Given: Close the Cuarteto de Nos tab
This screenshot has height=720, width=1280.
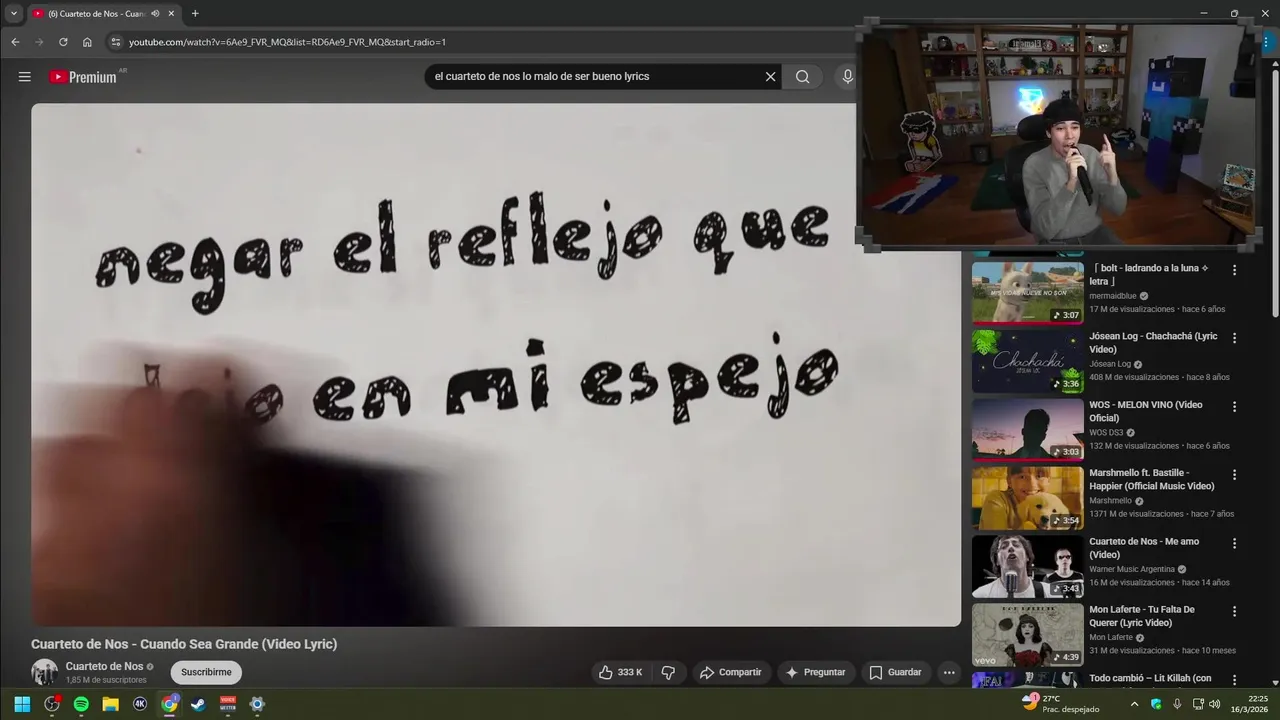Looking at the screenshot, I should point(171,13).
